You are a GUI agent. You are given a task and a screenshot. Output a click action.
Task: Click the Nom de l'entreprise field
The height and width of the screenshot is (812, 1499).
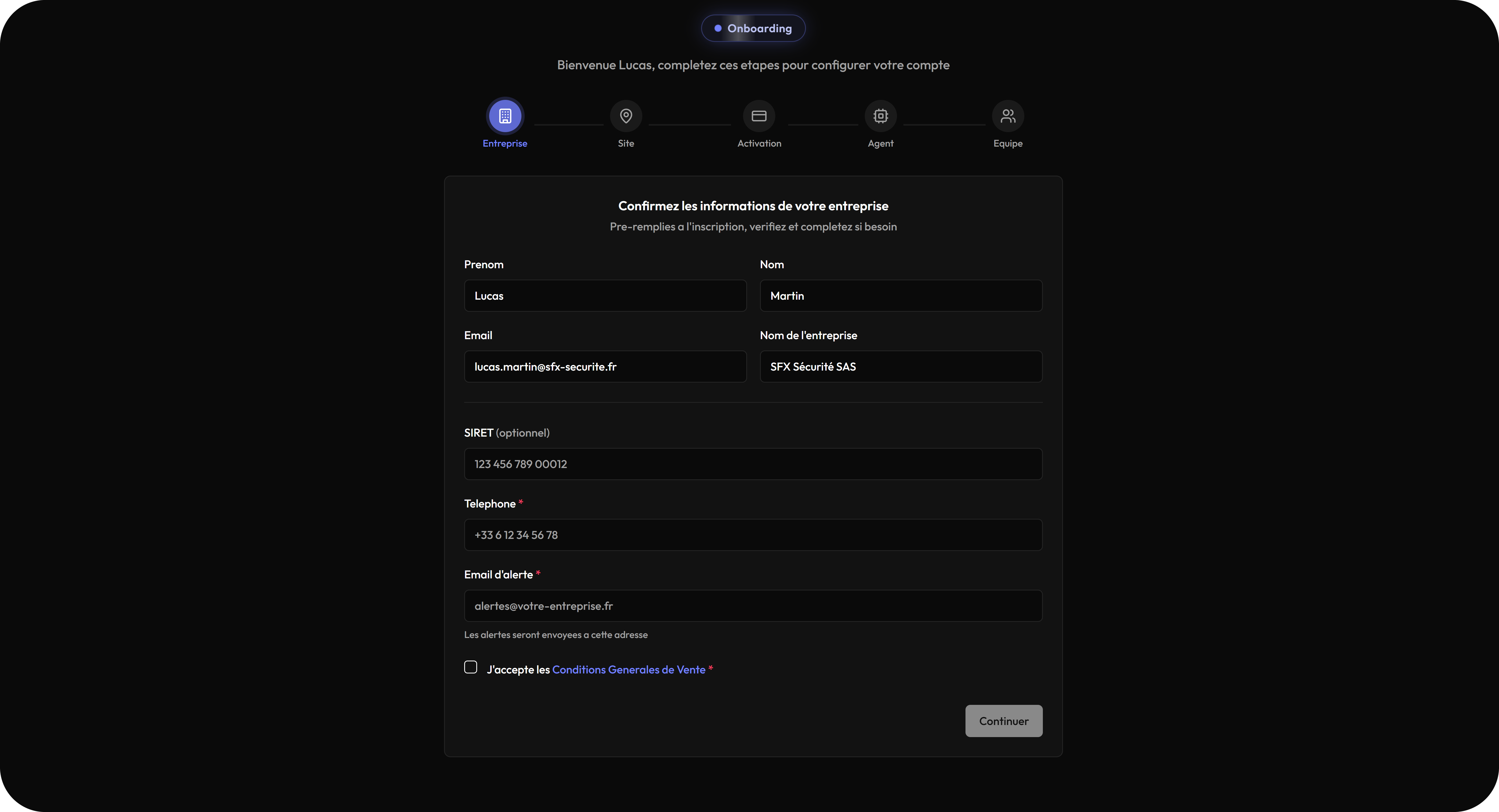[x=901, y=367]
